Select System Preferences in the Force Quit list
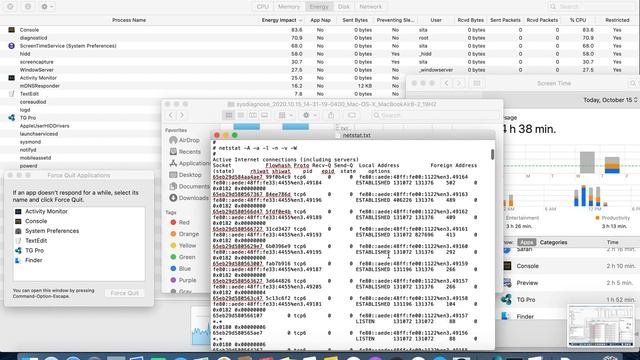 click(79, 231)
